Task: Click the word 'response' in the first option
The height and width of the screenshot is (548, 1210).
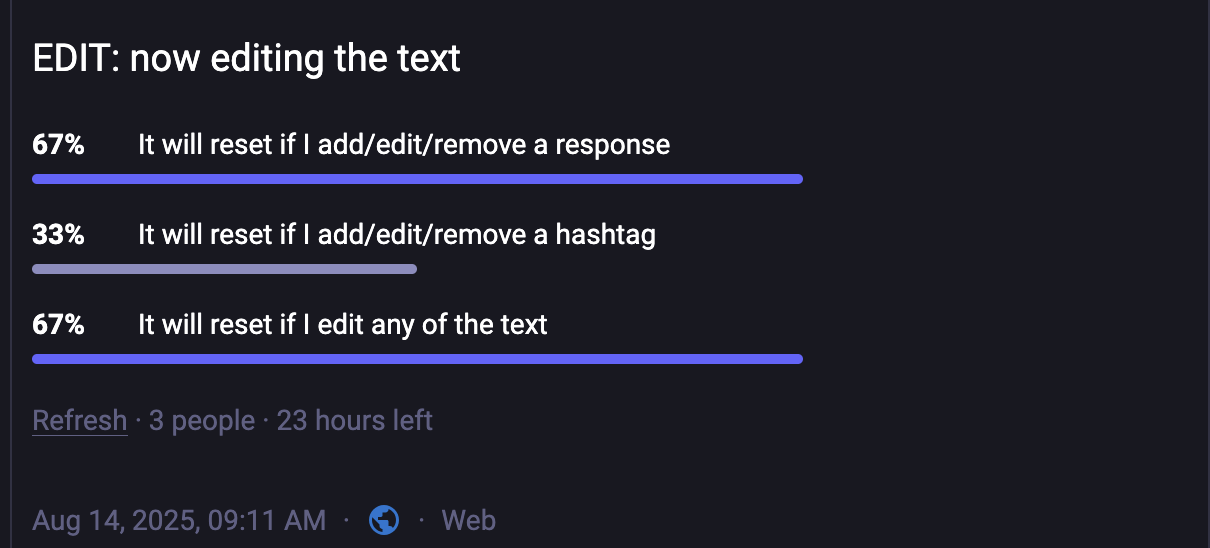Action: pos(612,145)
